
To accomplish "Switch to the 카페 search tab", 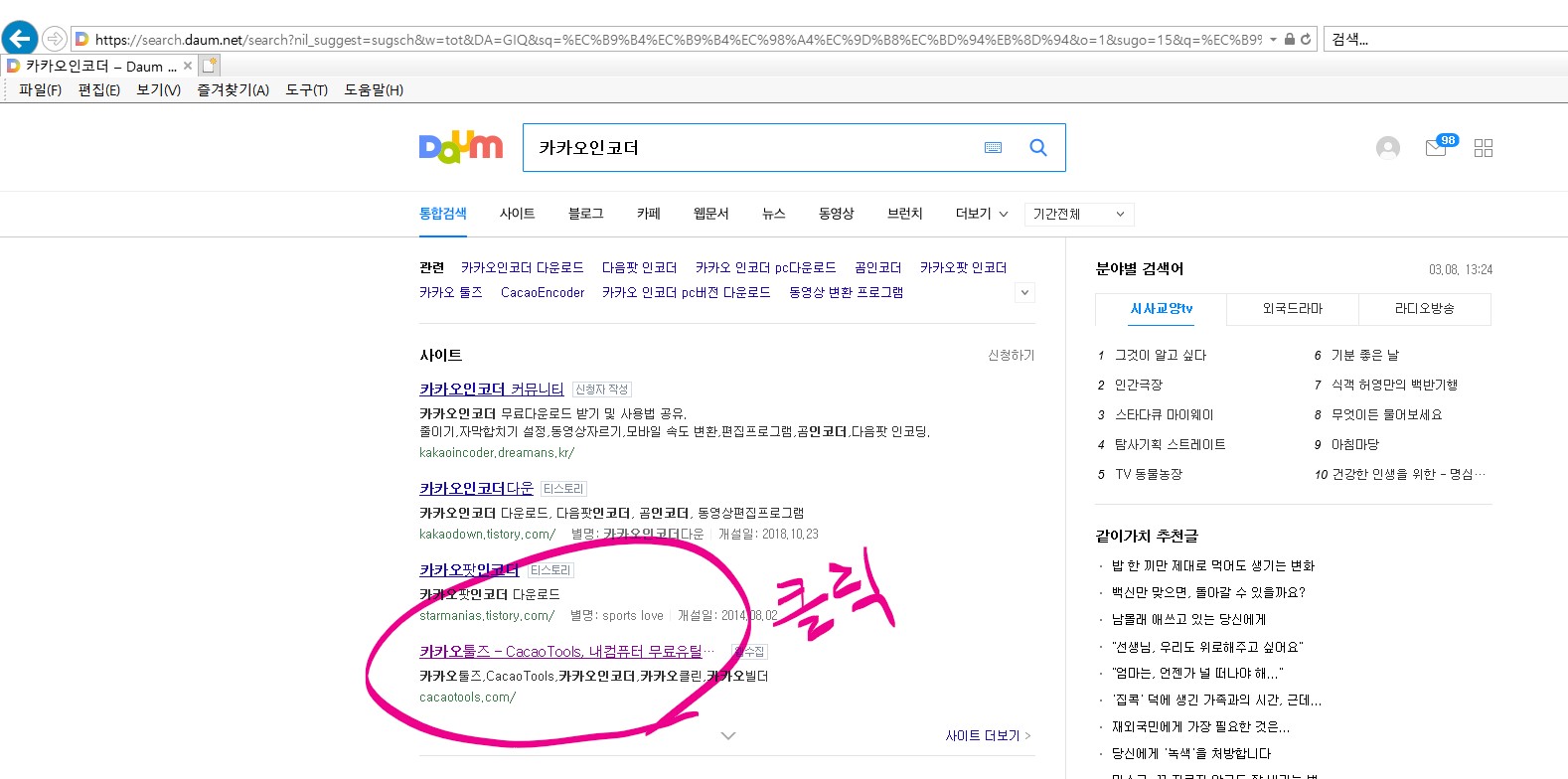I will pos(649,214).
